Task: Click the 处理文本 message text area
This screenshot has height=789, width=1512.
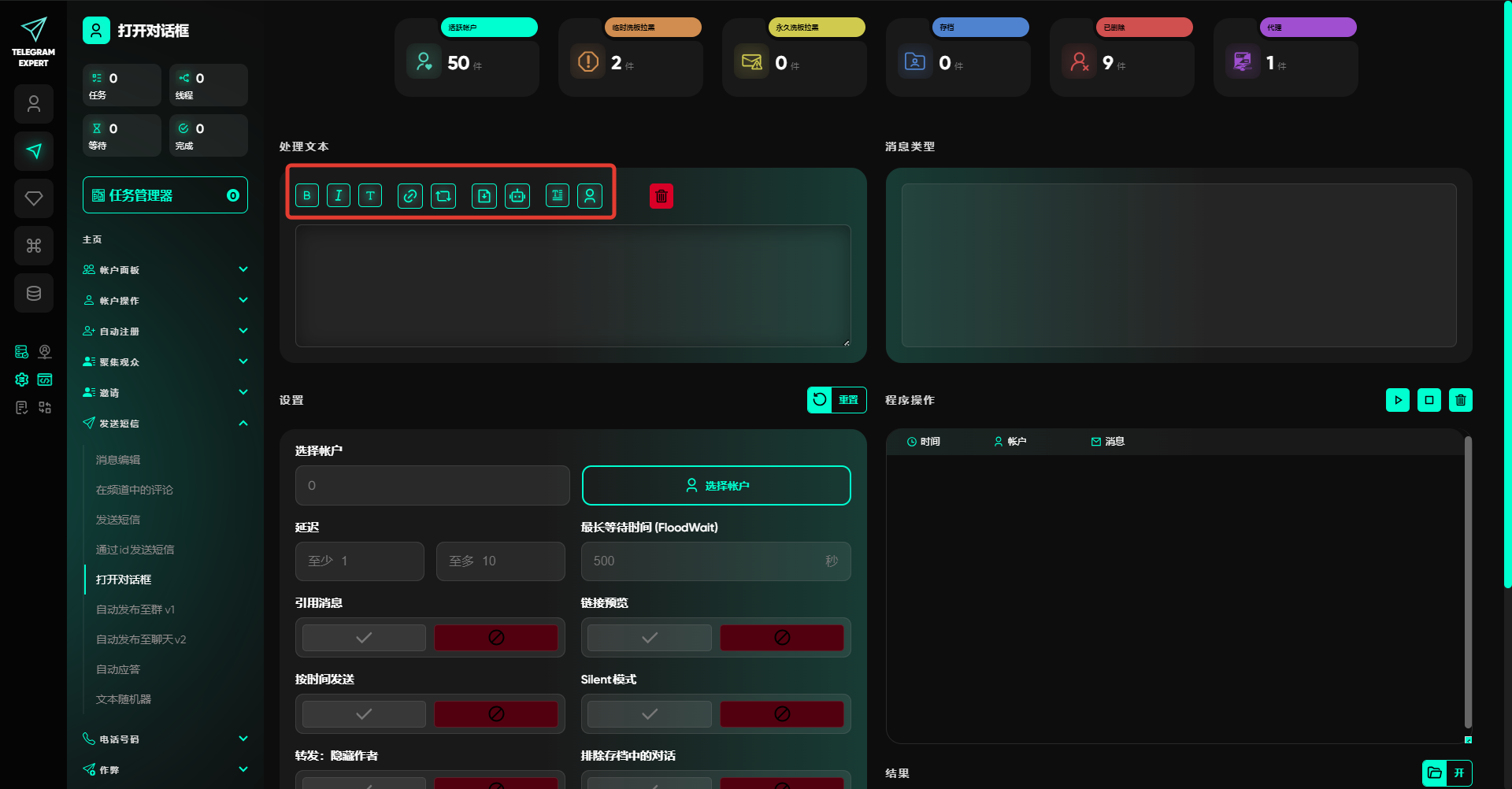Action: click(x=573, y=286)
